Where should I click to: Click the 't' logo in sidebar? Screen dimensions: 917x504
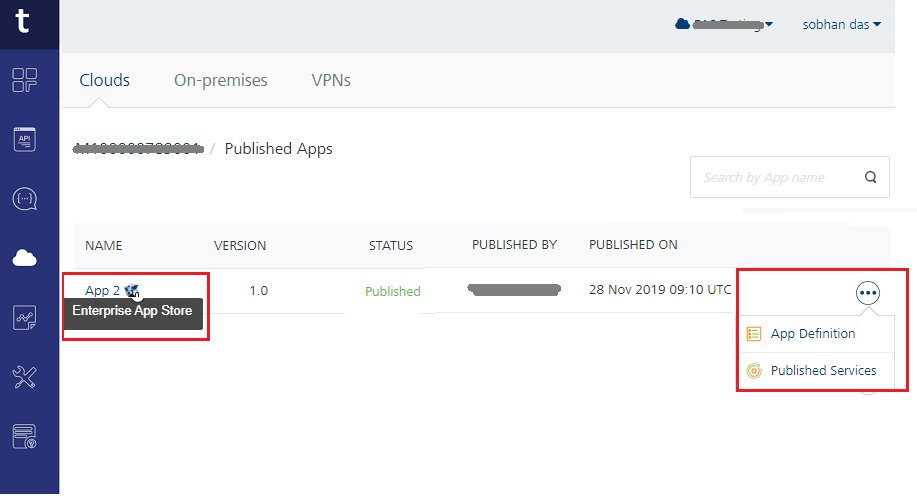[x=23, y=22]
